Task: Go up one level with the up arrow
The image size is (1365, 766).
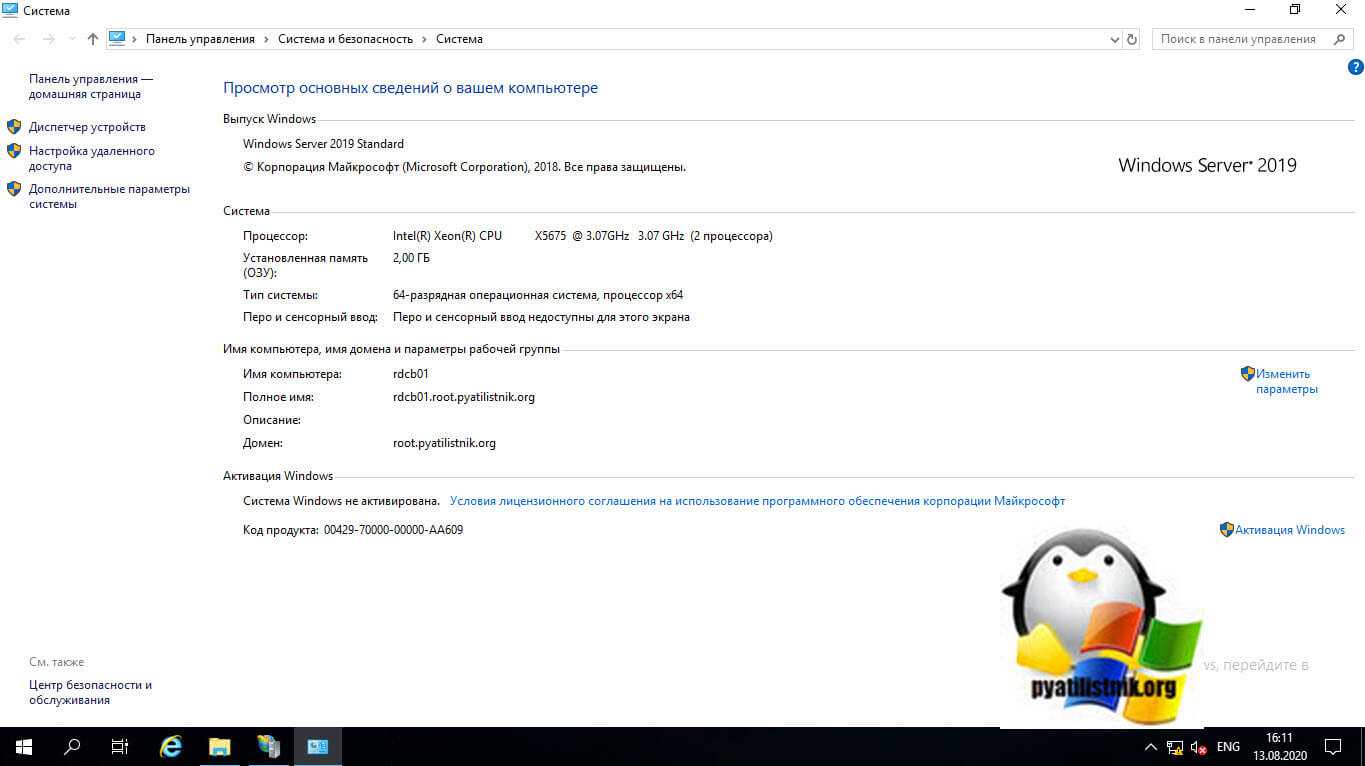Action: tap(93, 39)
